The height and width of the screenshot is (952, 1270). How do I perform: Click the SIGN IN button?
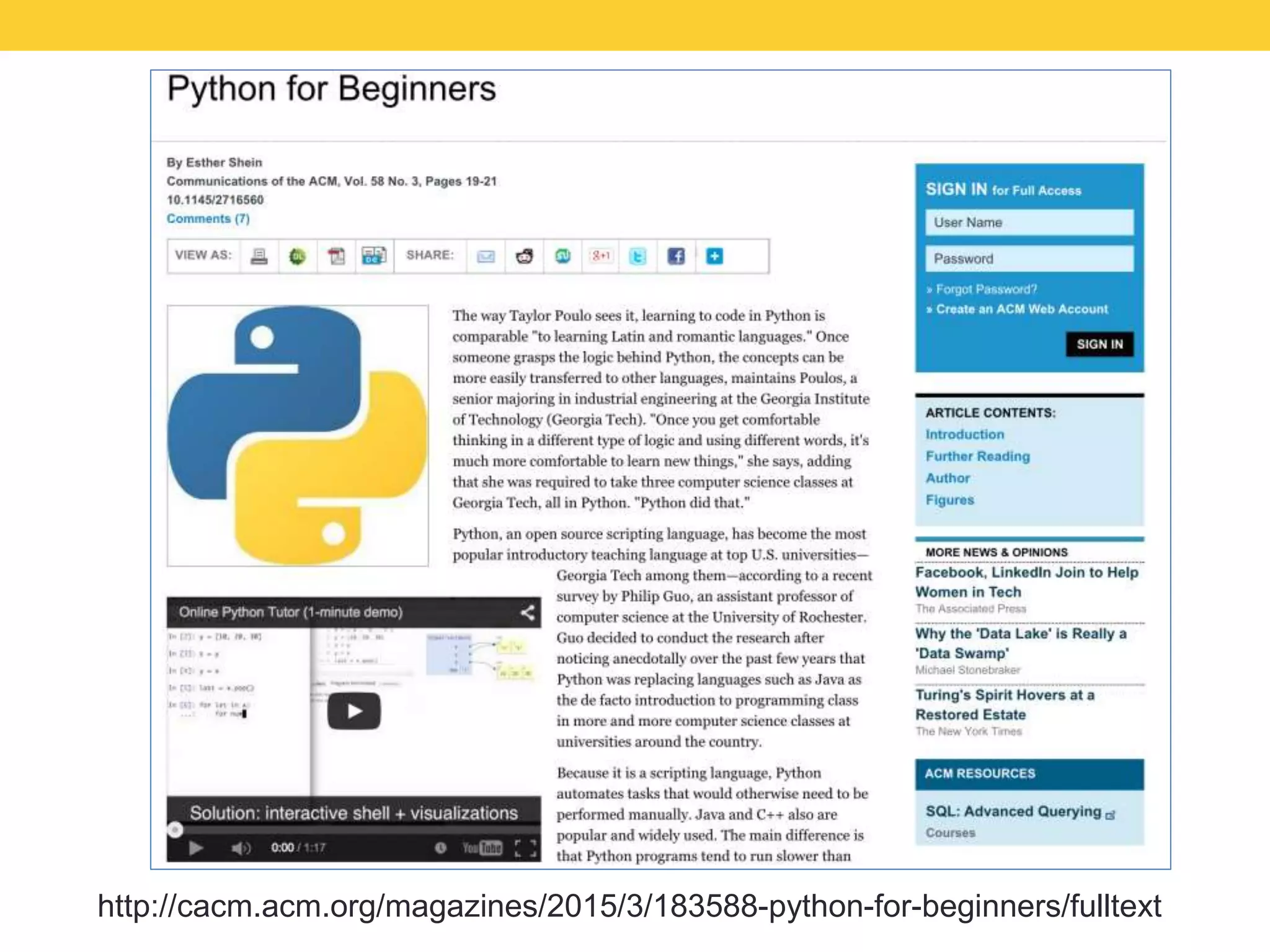tap(1099, 344)
